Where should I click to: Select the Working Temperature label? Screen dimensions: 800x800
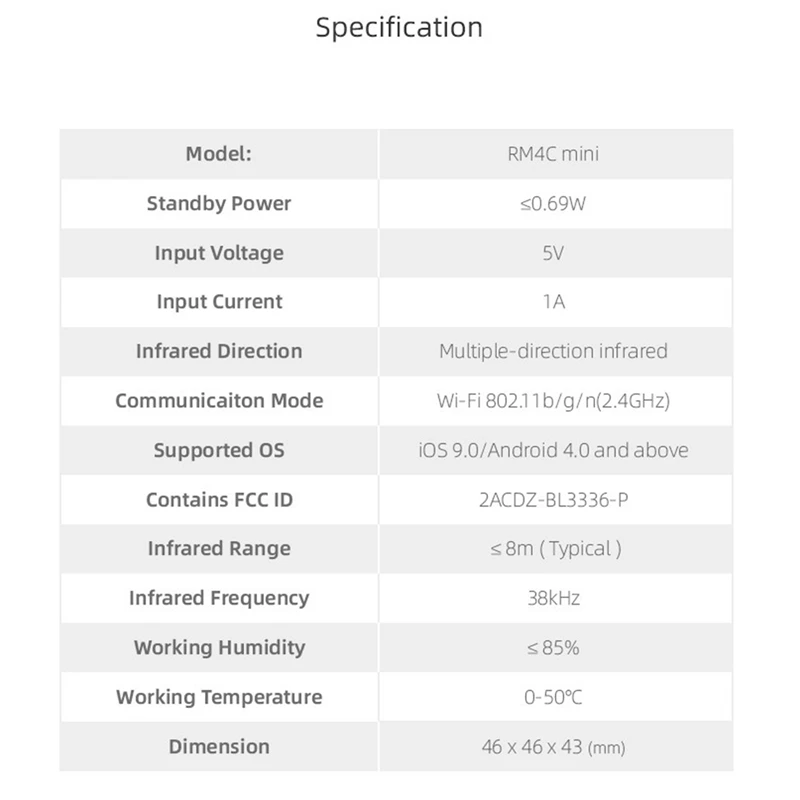[218, 697]
